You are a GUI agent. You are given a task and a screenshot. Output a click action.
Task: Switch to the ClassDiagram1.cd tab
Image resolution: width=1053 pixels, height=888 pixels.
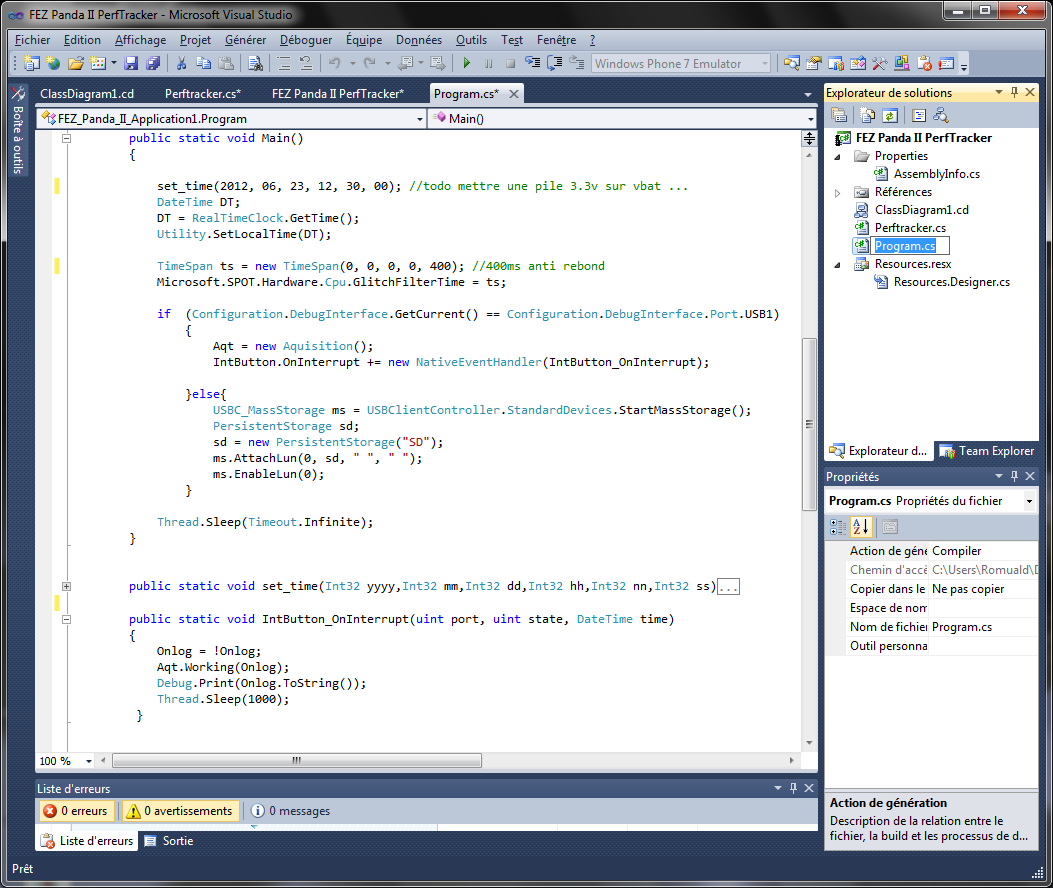point(87,93)
